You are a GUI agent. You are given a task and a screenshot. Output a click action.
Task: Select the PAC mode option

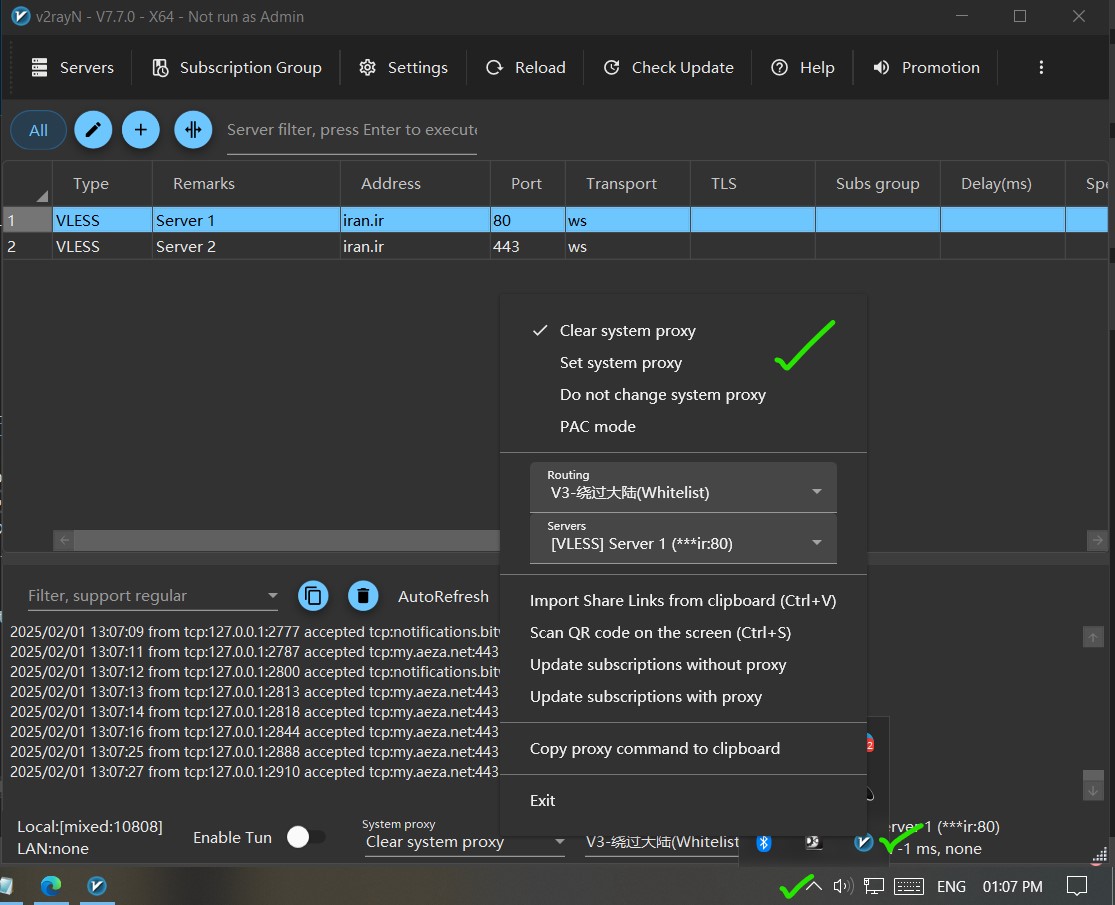tap(597, 427)
